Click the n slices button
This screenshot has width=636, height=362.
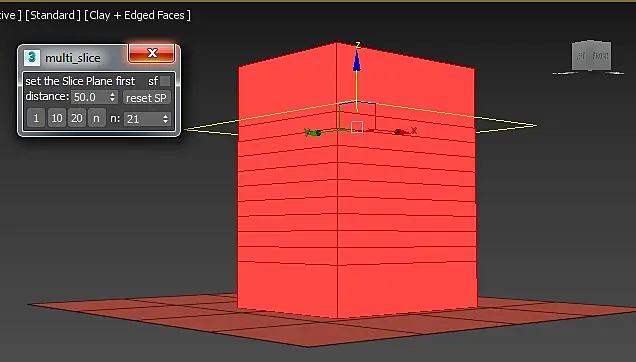(x=97, y=118)
